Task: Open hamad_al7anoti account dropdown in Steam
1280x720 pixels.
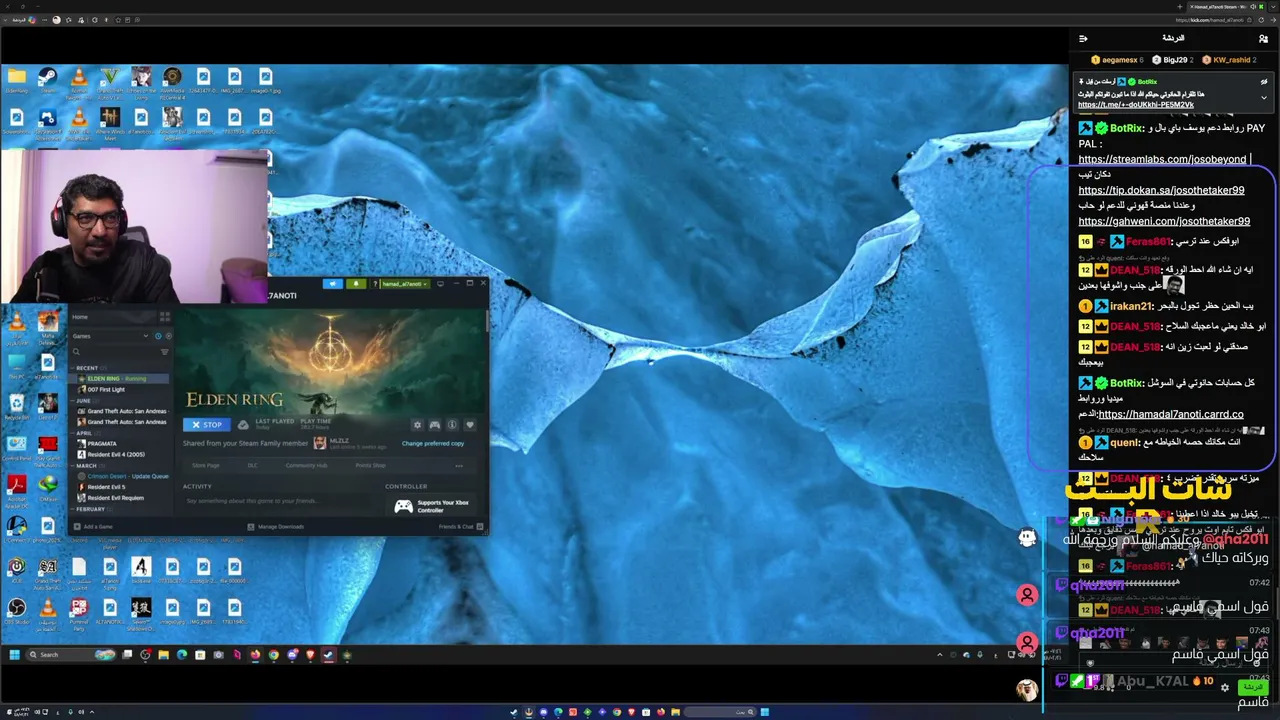Action: click(404, 284)
